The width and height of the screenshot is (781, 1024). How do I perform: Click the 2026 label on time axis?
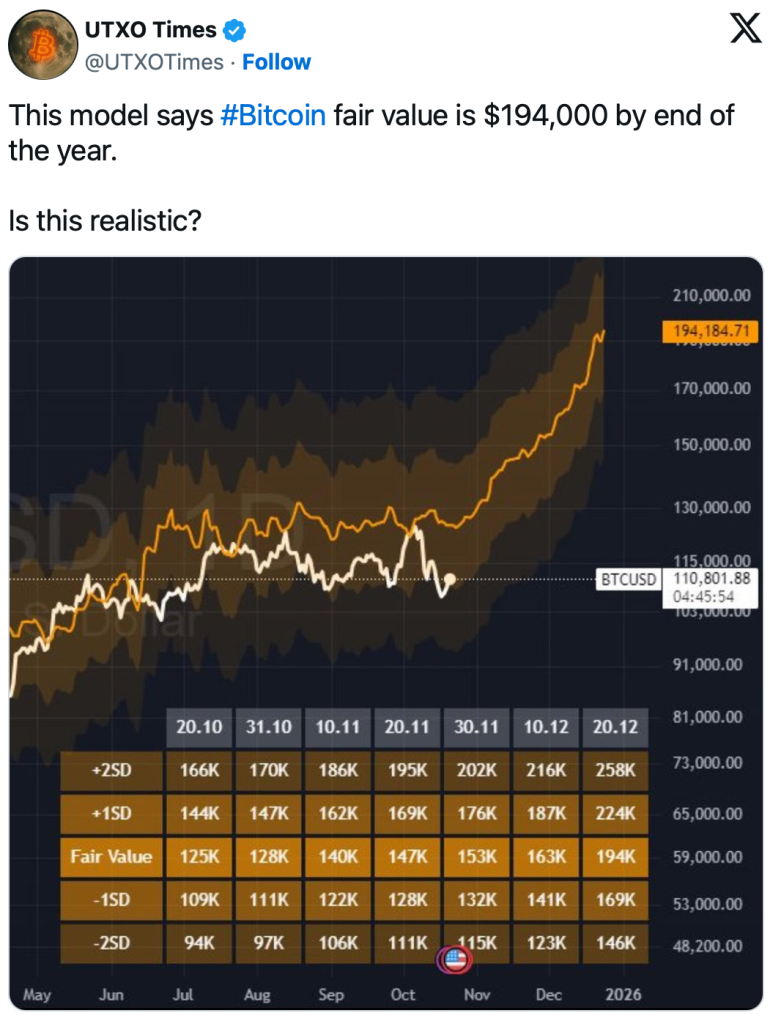[623, 995]
